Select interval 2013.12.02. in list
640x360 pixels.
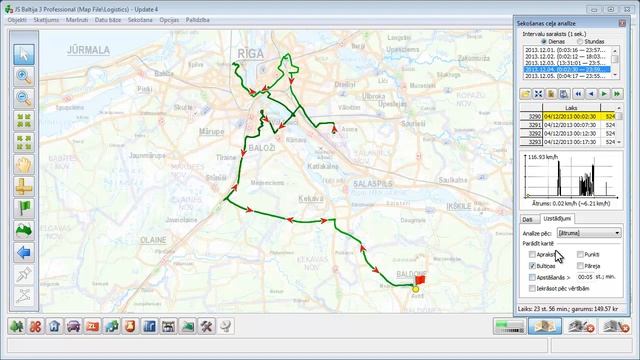click(x=567, y=56)
